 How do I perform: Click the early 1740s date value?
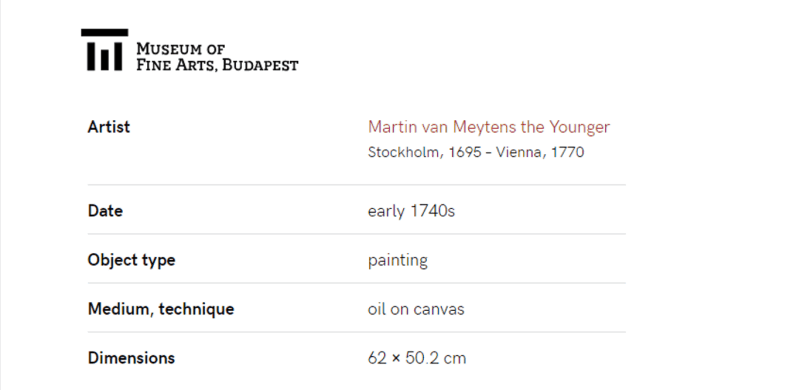[x=411, y=211]
